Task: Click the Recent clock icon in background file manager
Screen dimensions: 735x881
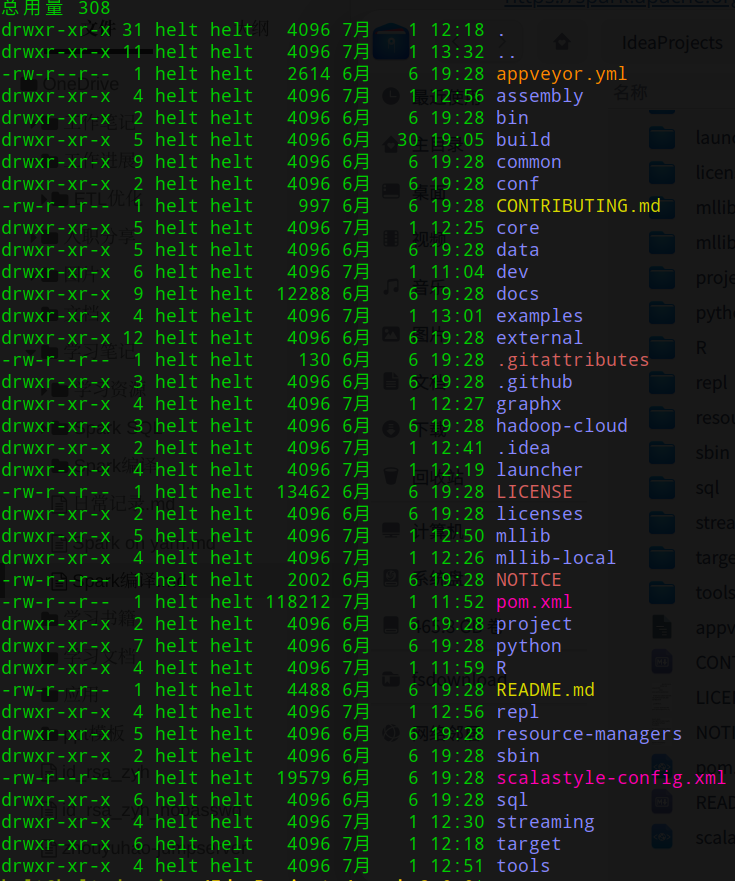Action: tap(391, 97)
